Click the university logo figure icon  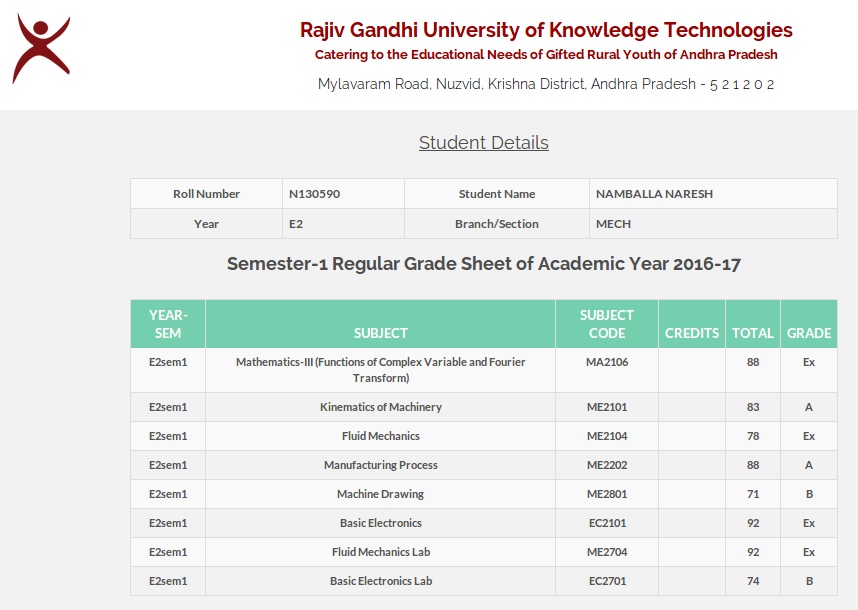pos(42,49)
